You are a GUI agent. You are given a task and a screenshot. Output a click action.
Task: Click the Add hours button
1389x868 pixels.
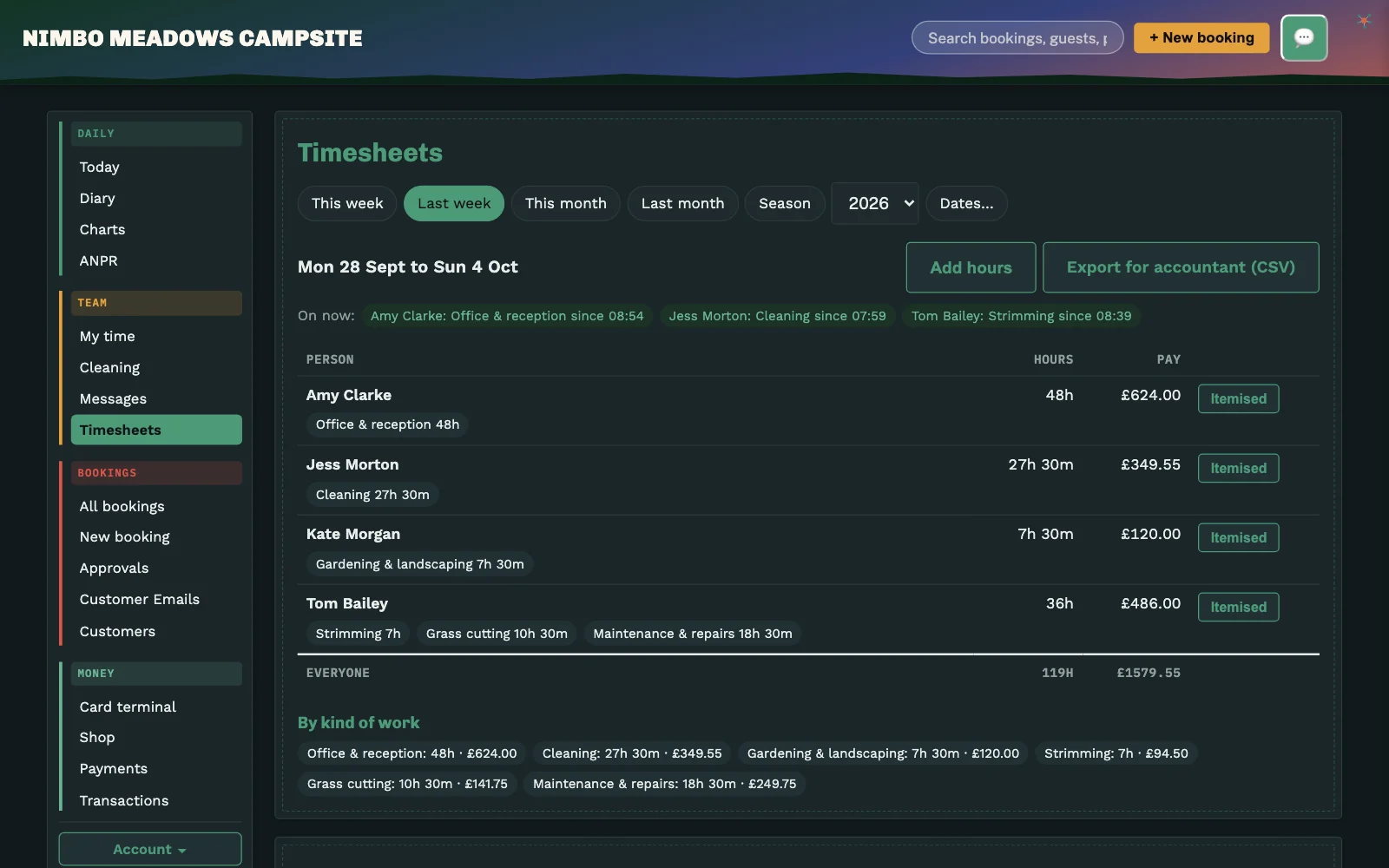pyautogui.click(x=971, y=267)
